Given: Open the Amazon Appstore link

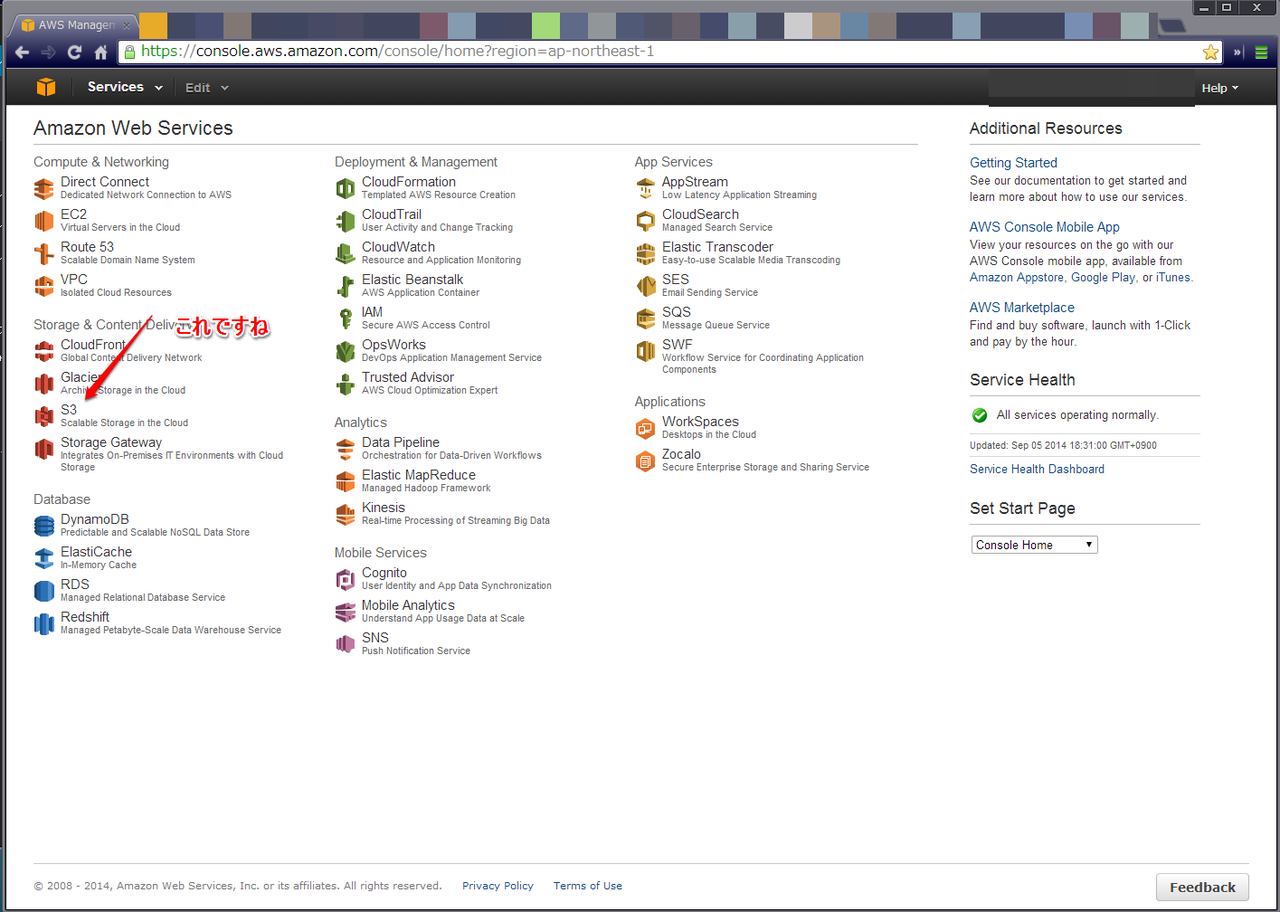Looking at the screenshot, I should [1017, 278].
